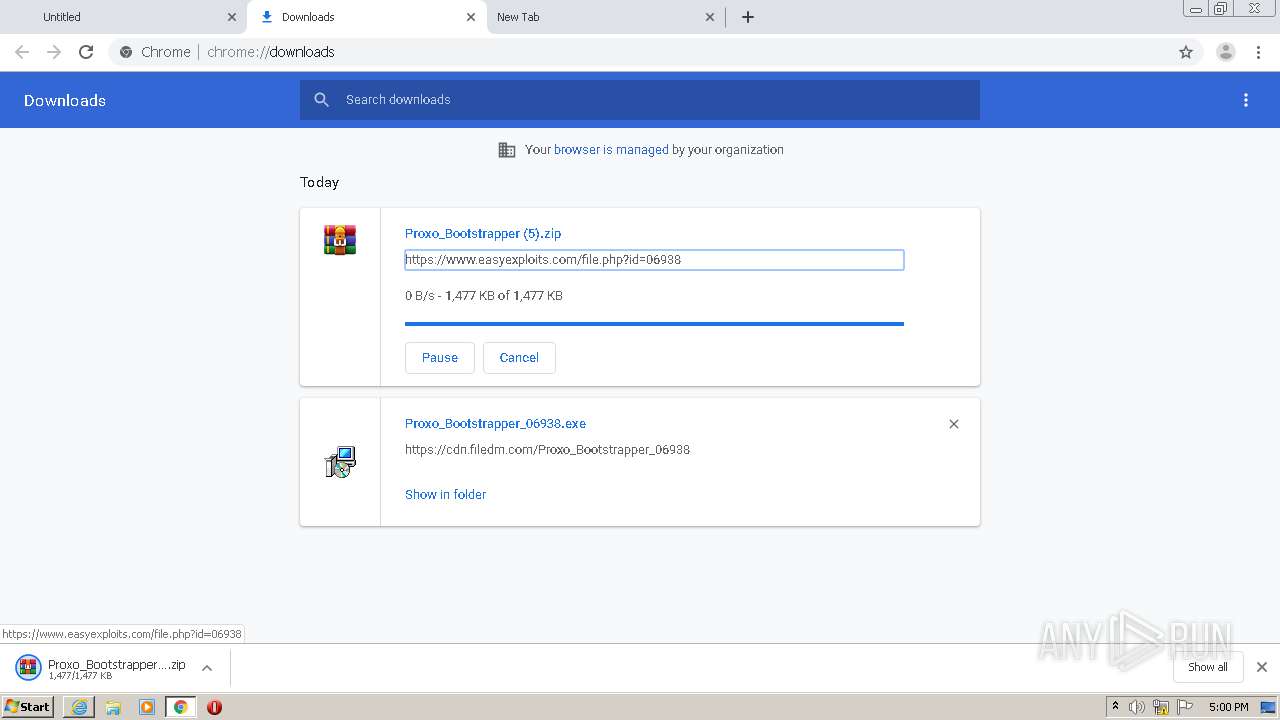Click the managed organization building icon

pyautogui.click(x=507, y=150)
